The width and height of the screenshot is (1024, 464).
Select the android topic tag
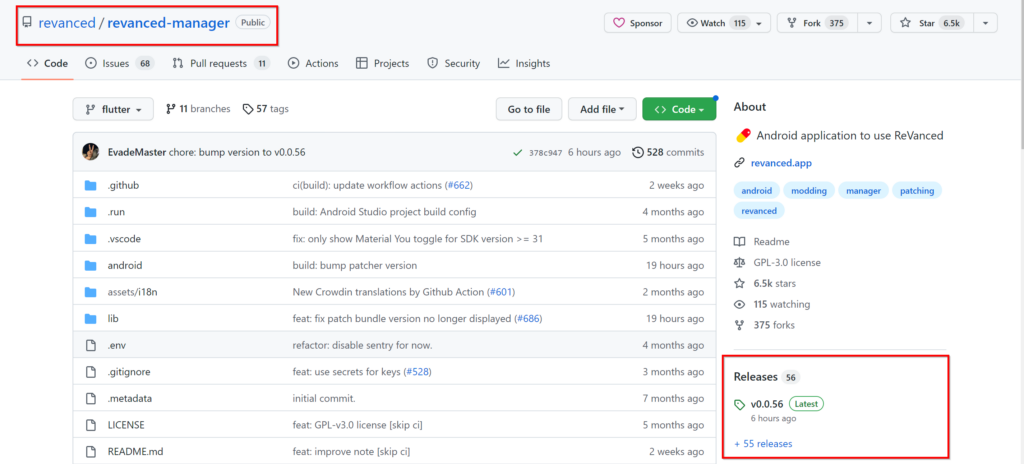[x=757, y=191]
